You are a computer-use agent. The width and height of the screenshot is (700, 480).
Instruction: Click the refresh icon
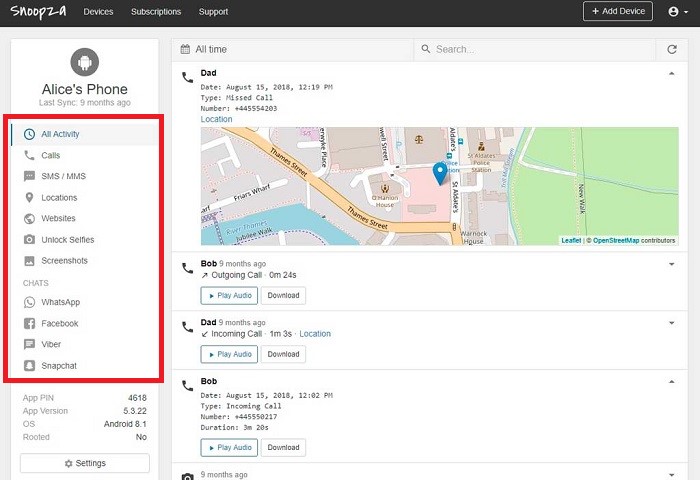[672, 50]
